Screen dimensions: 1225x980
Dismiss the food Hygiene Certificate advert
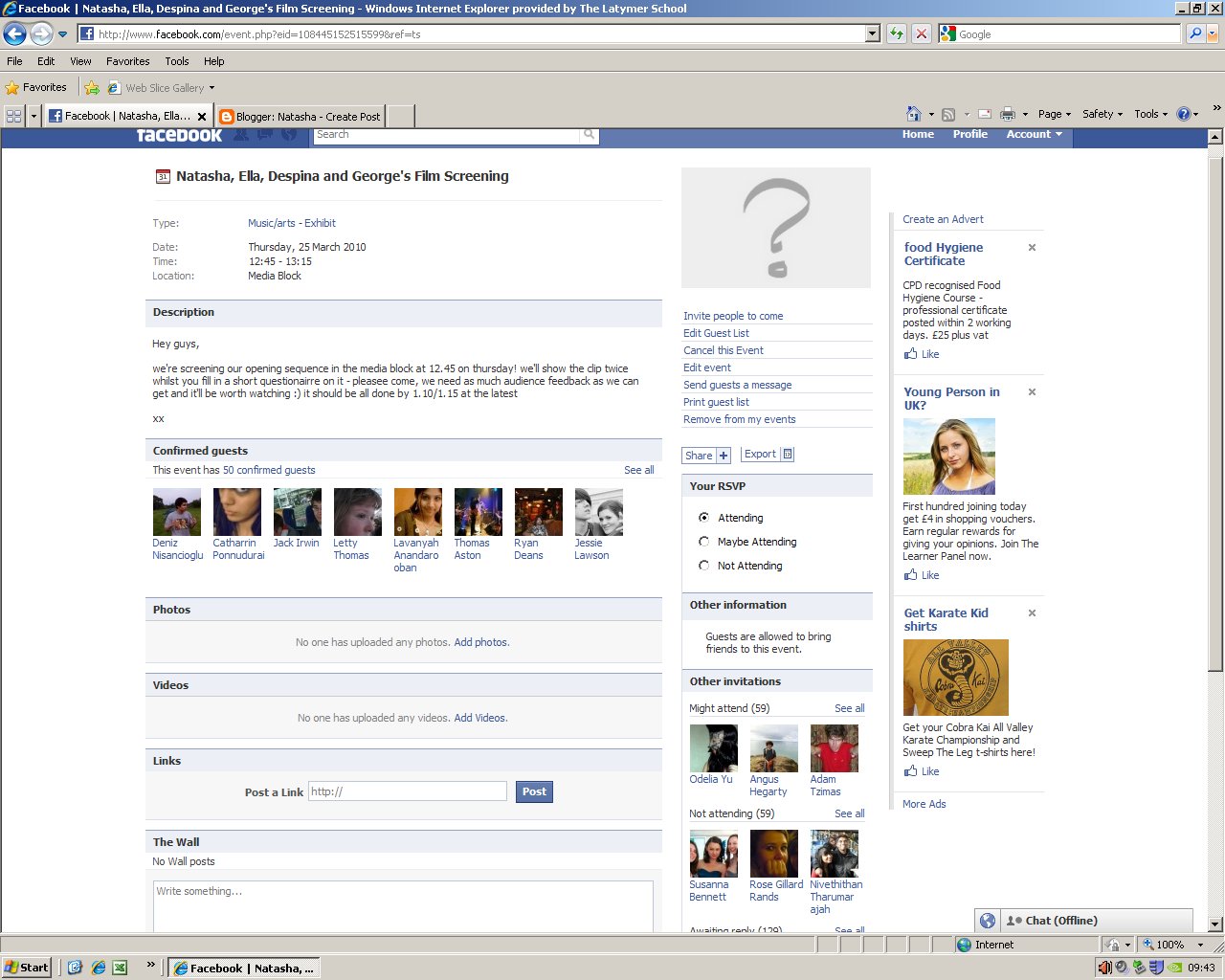(x=1032, y=248)
